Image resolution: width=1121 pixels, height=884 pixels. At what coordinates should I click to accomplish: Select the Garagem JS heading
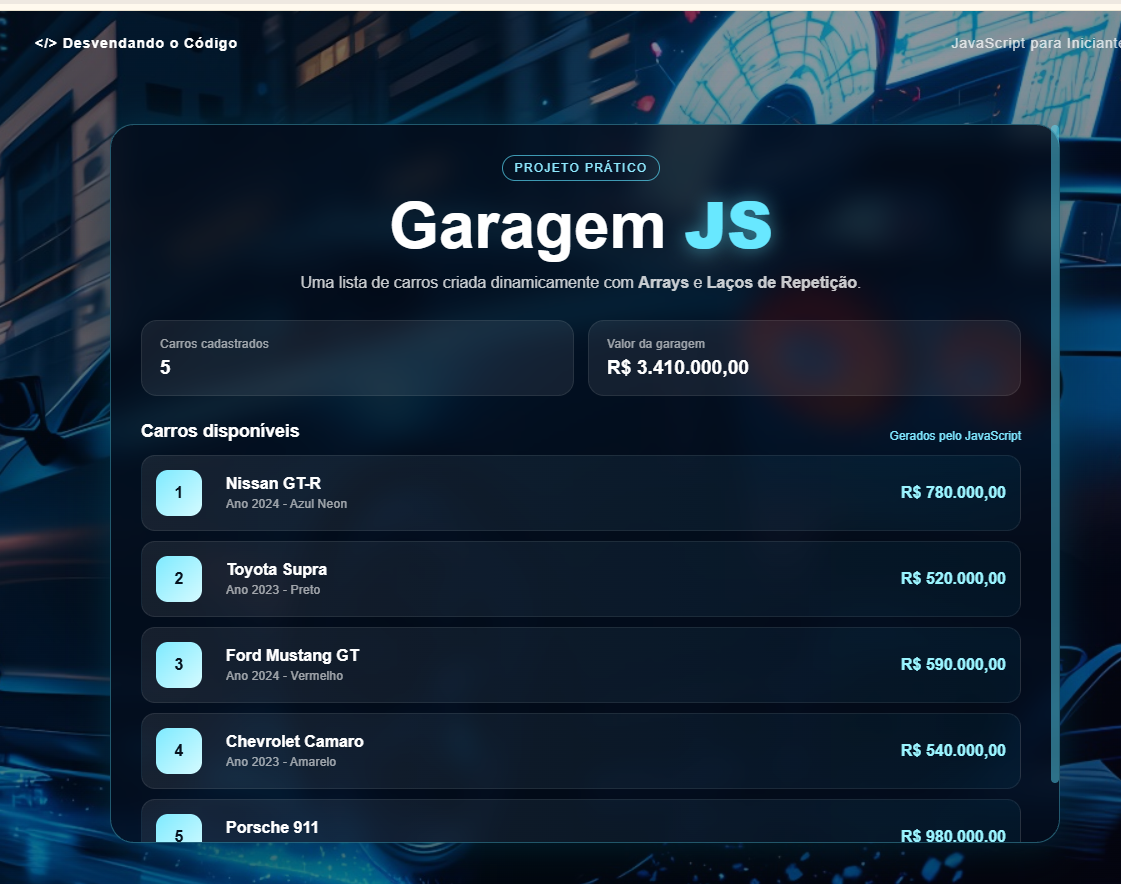tap(581, 226)
